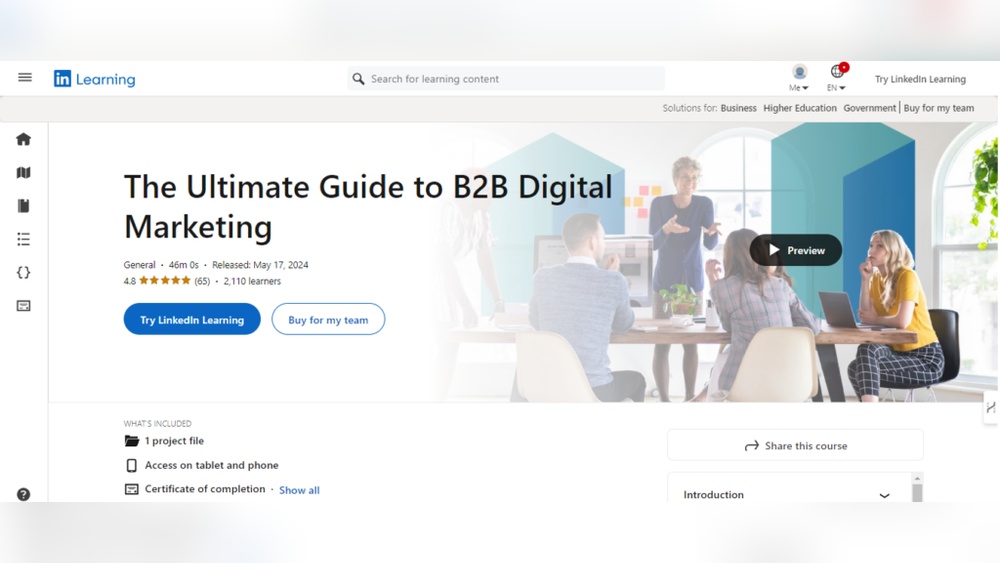Viewport: 1000px width, 563px height.
Task: Click the contents panel scrollbar thumb
Action: coord(917,492)
